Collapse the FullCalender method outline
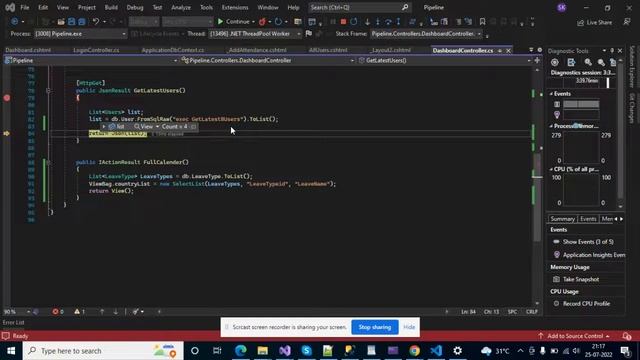 48,162
